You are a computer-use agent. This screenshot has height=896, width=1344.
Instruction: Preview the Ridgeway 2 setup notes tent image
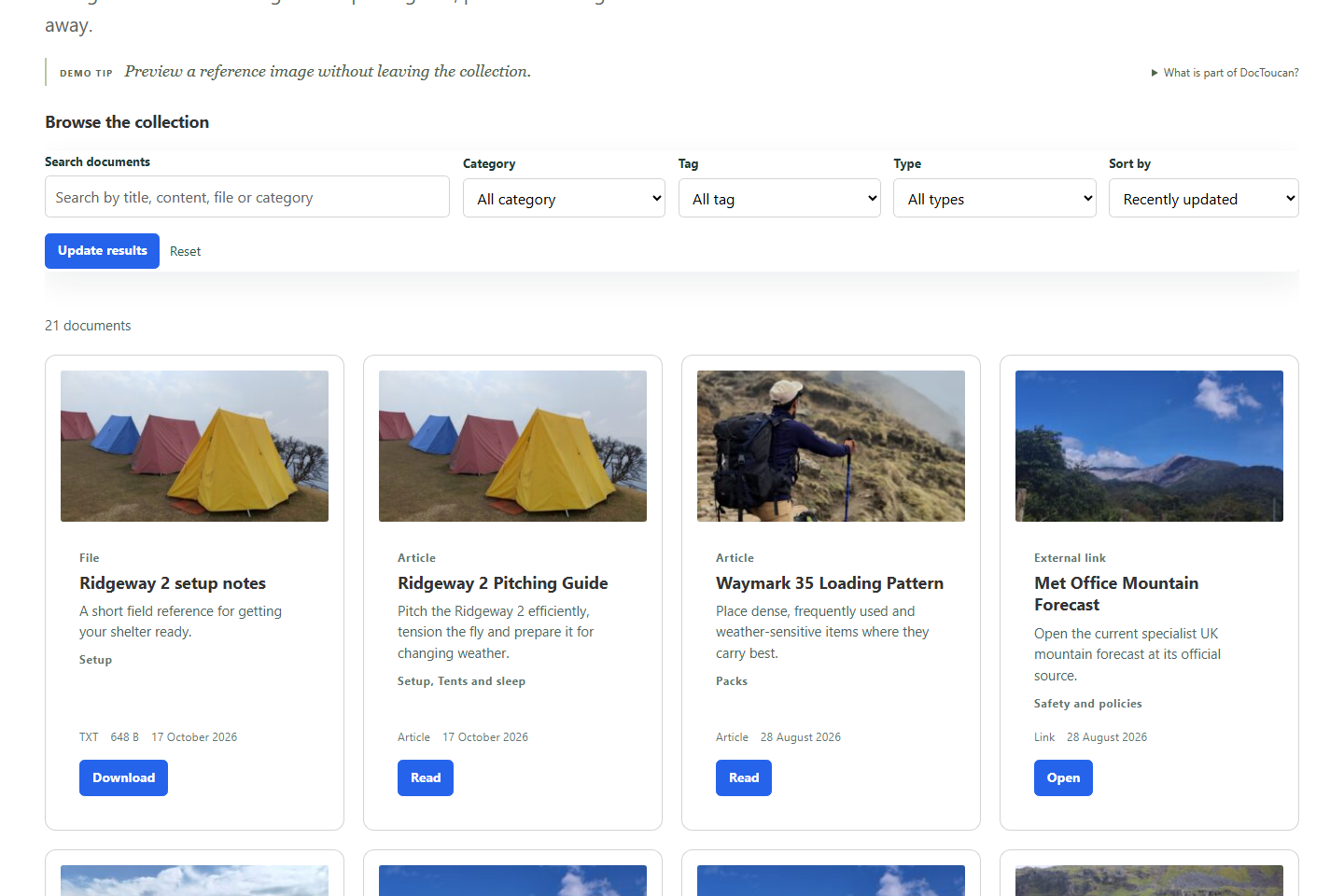pyautogui.click(x=194, y=446)
